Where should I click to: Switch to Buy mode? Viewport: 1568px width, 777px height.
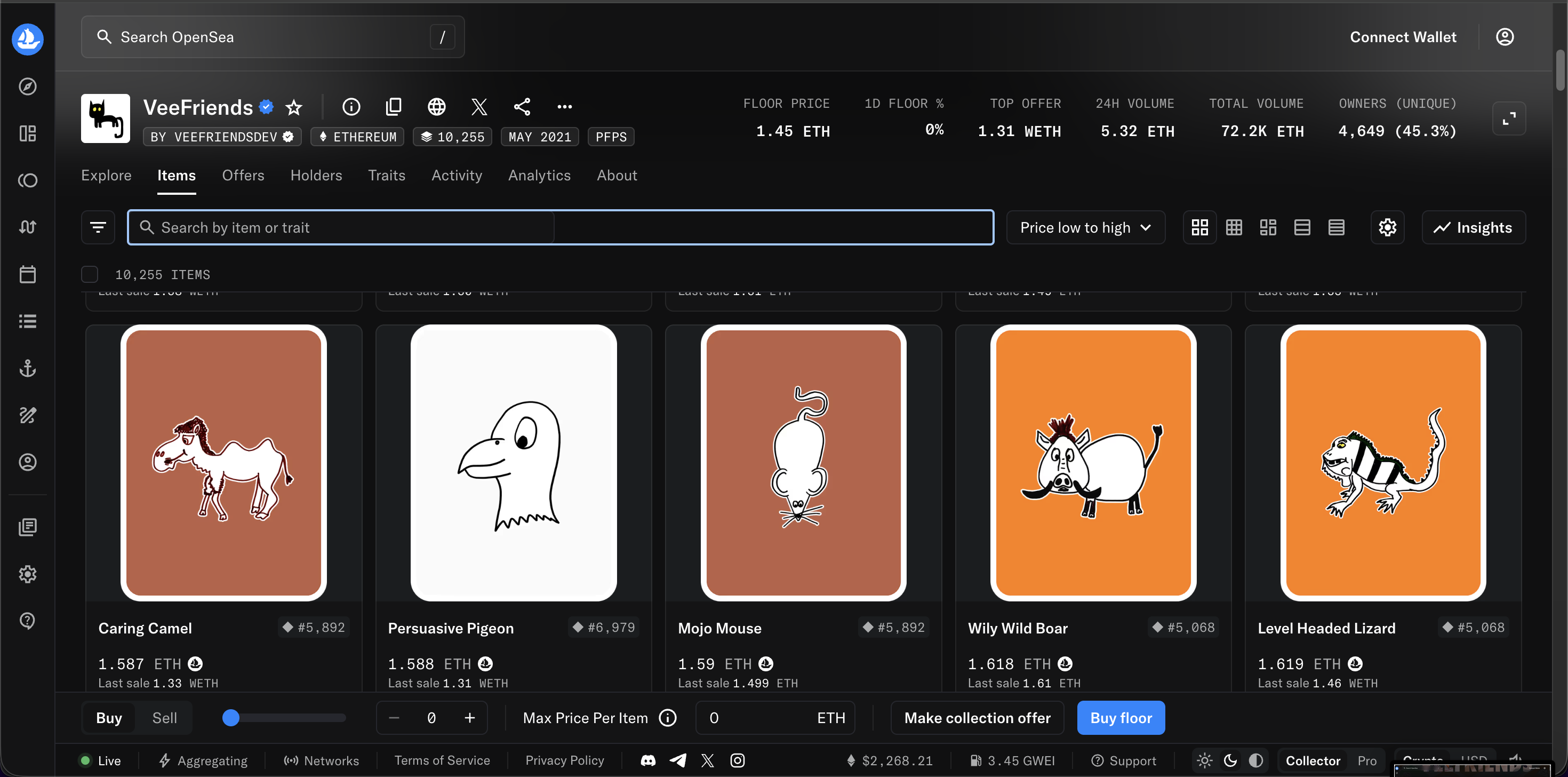[109, 718]
